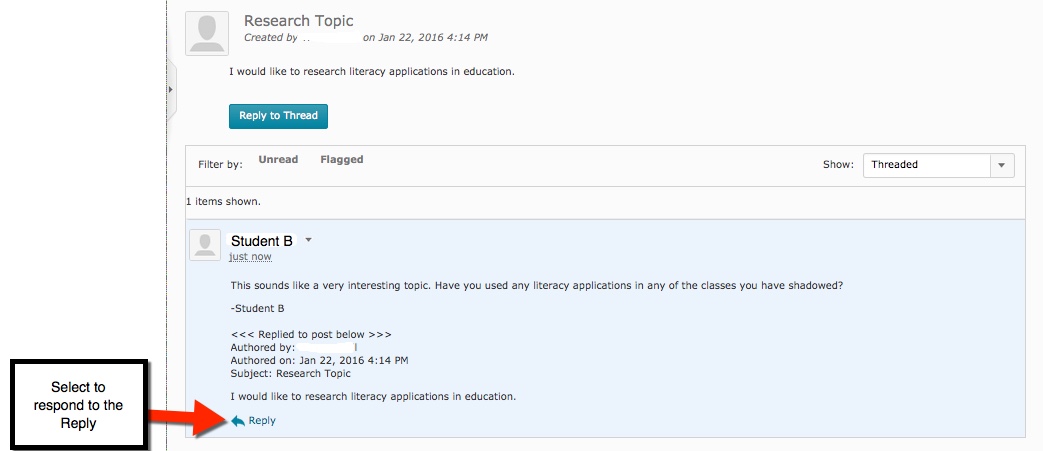
Task: Click the Research Topic thread title
Action: [298, 21]
